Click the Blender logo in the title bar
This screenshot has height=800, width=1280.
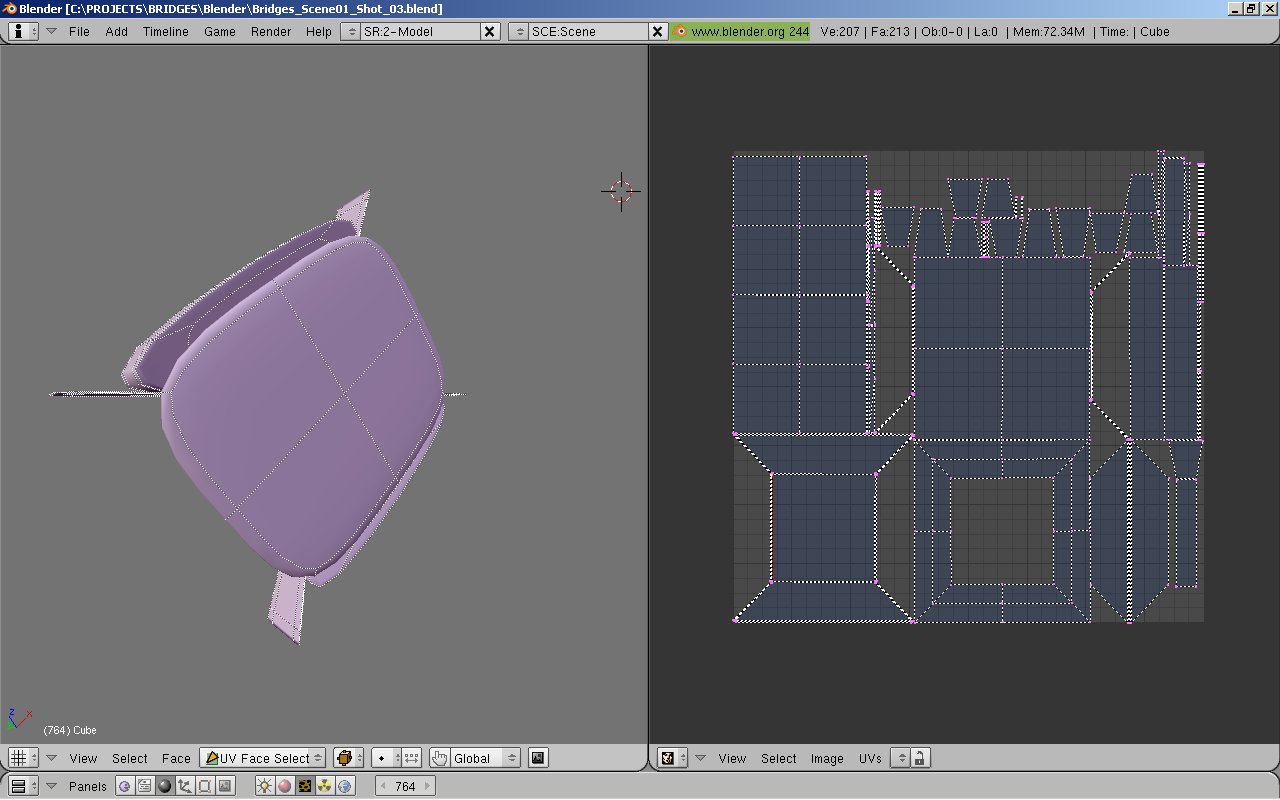click(10, 9)
